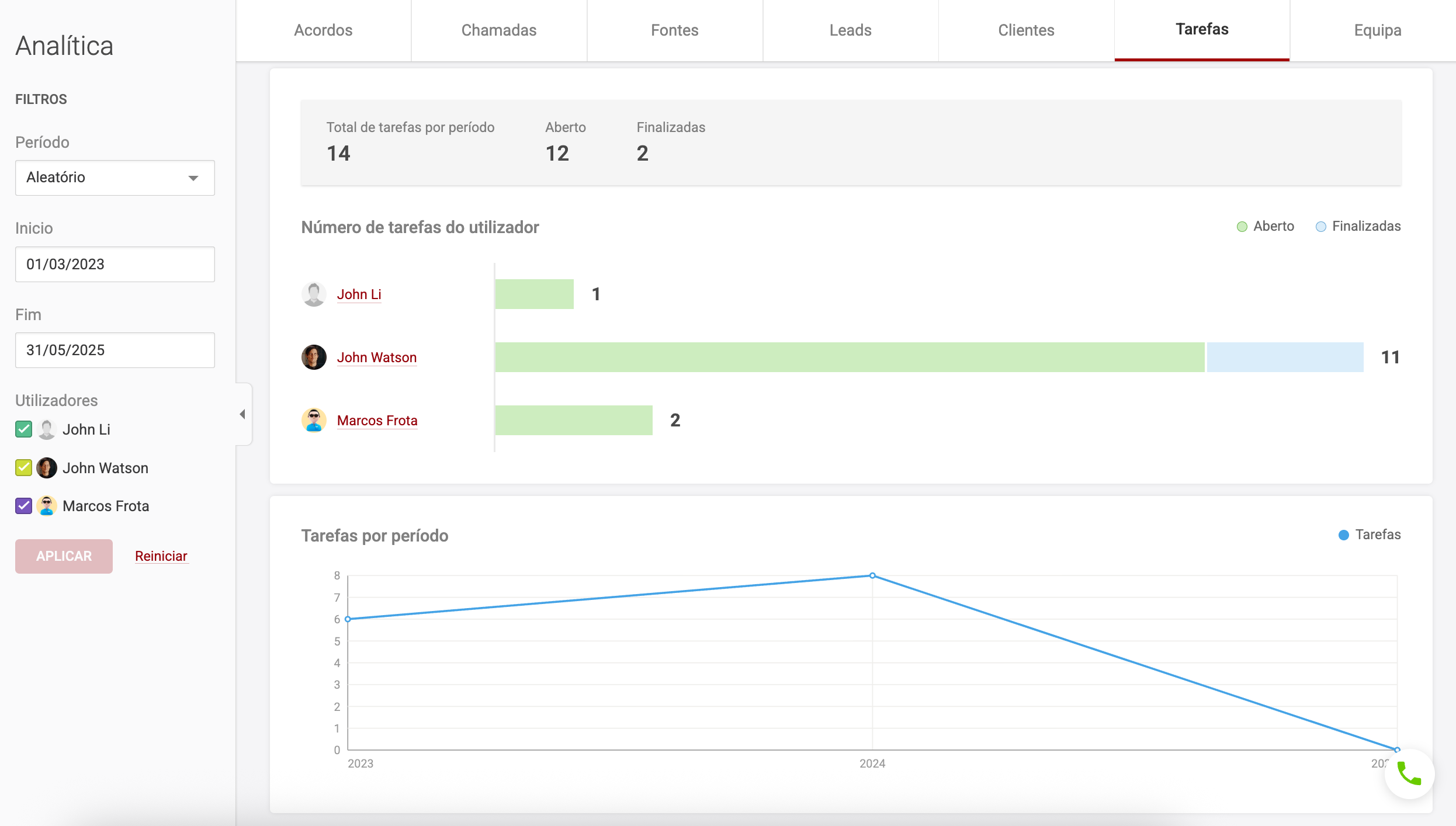
Task: Click the Inicio date field
Action: click(115, 264)
